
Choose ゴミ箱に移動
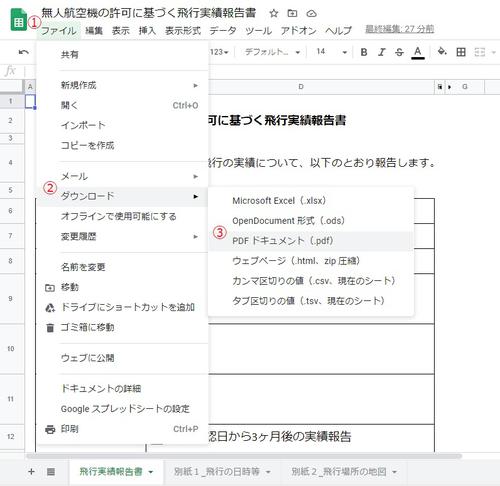pyautogui.click(x=123, y=327)
